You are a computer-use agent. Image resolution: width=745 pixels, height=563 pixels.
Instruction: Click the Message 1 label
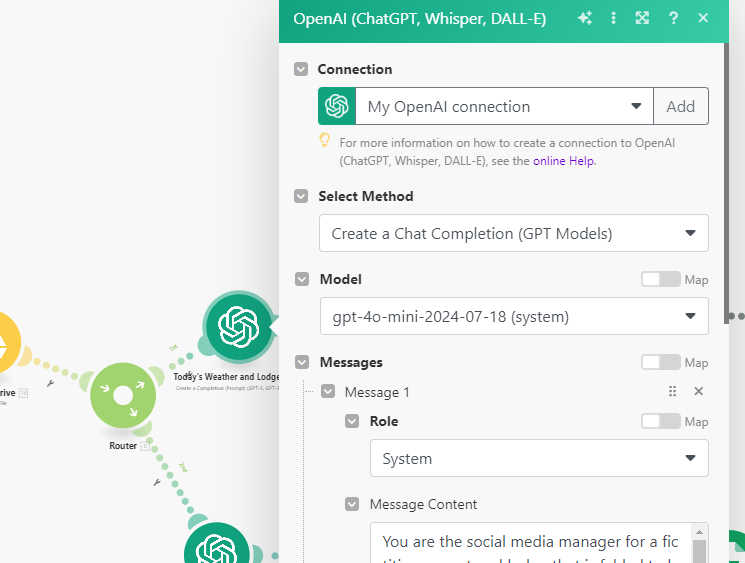pyautogui.click(x=377, y=392)
